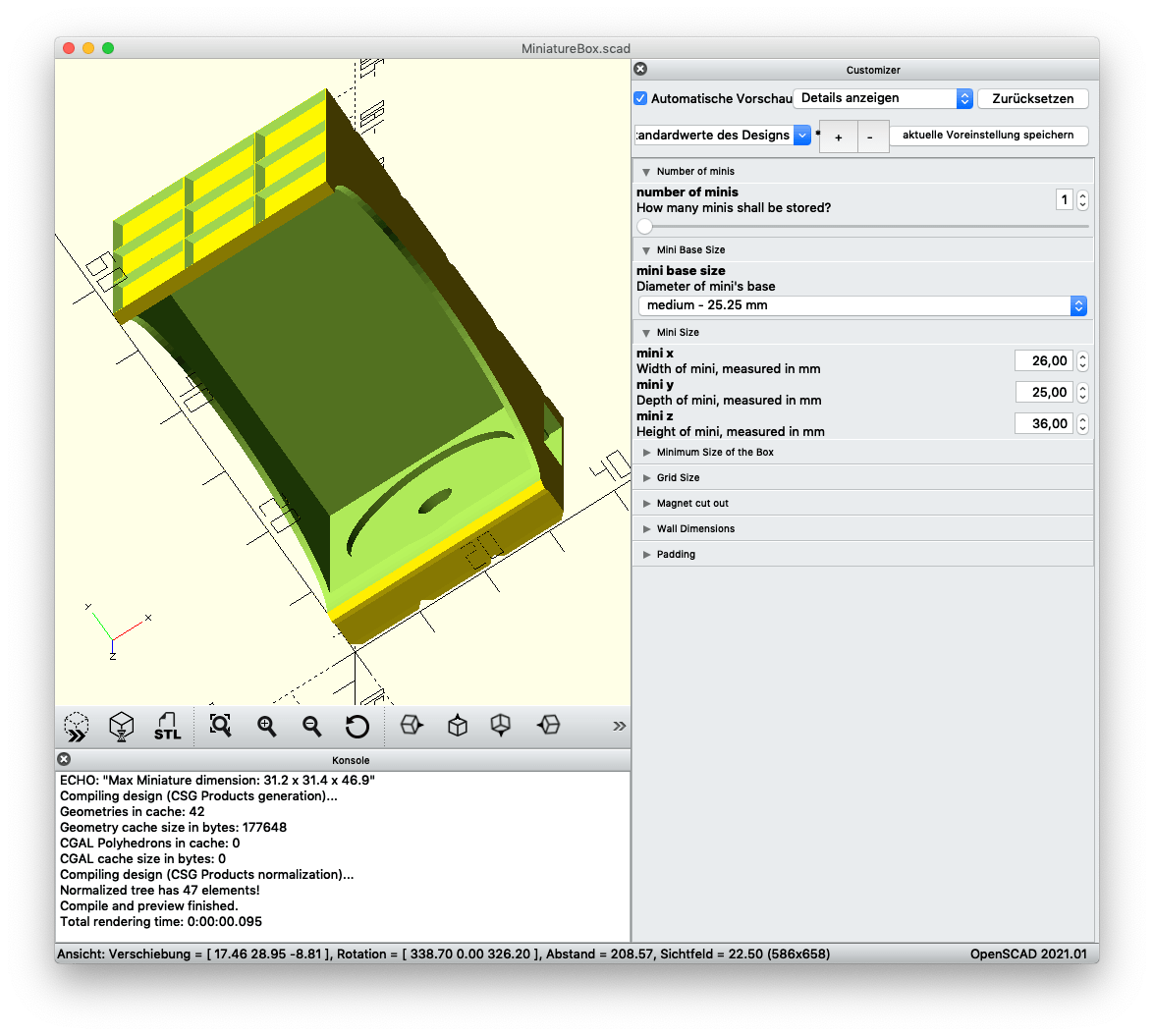Click the 'Diameter of mini's base' description
This screenshot has height=1036, width=1154.
click(706, 287)
